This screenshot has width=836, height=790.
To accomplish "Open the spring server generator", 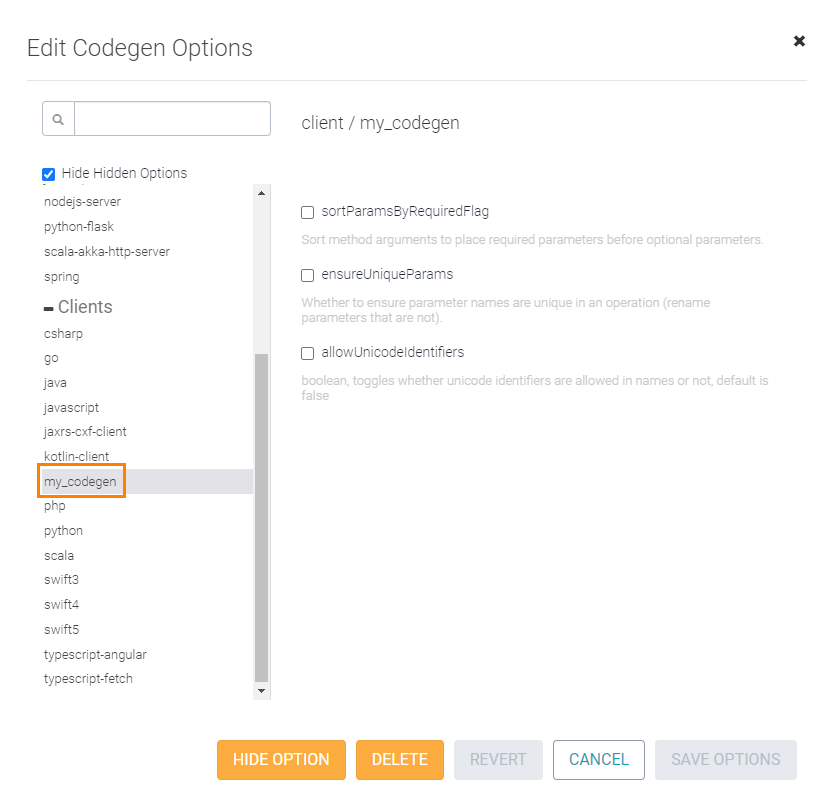I will click(62, 276).
